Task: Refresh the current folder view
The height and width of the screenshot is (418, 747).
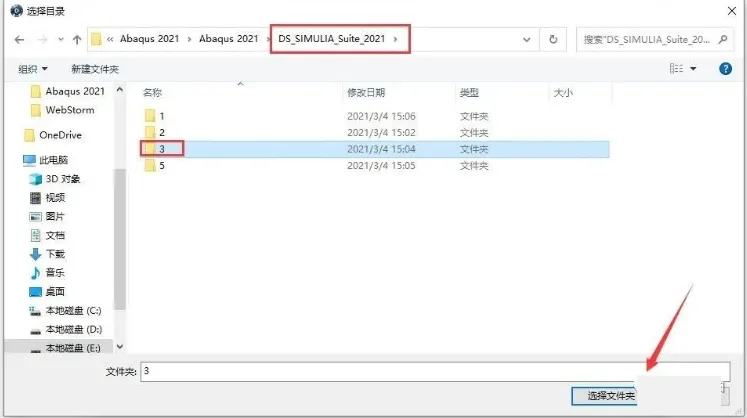Action: [553, 40]
